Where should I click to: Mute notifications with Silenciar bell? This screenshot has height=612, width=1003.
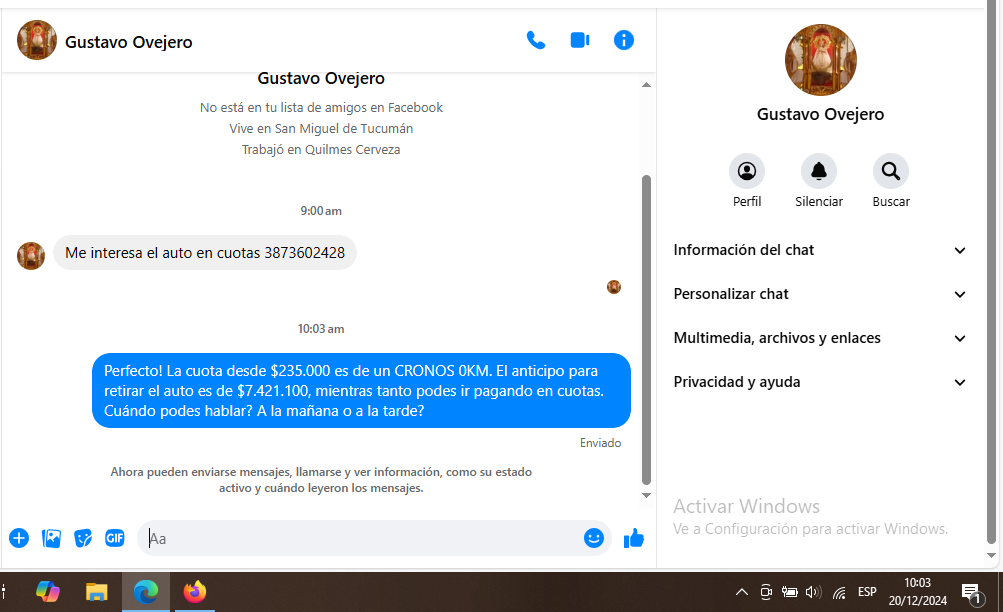(x=819, y=171)
